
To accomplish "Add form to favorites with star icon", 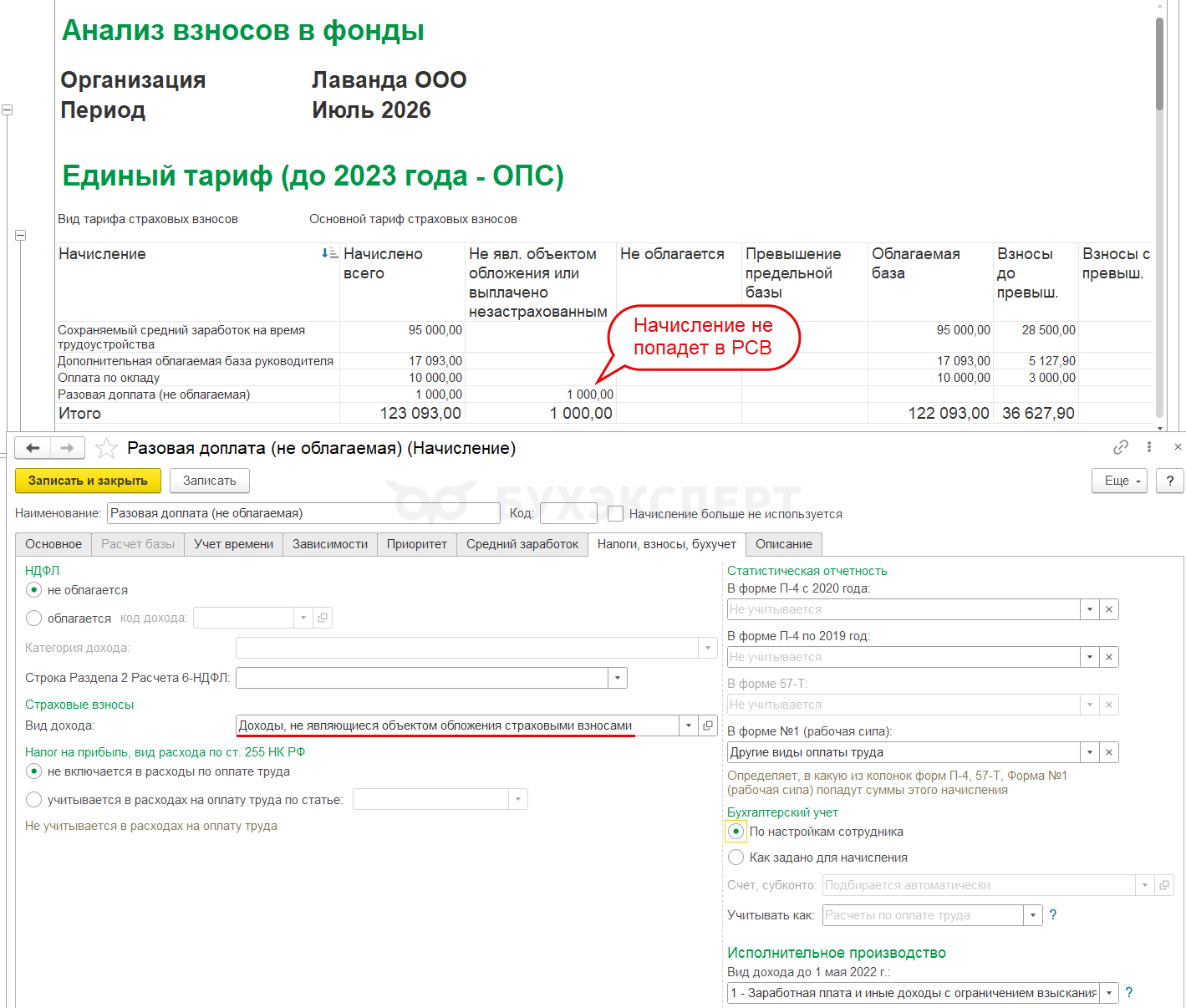I will coord(106,449).
